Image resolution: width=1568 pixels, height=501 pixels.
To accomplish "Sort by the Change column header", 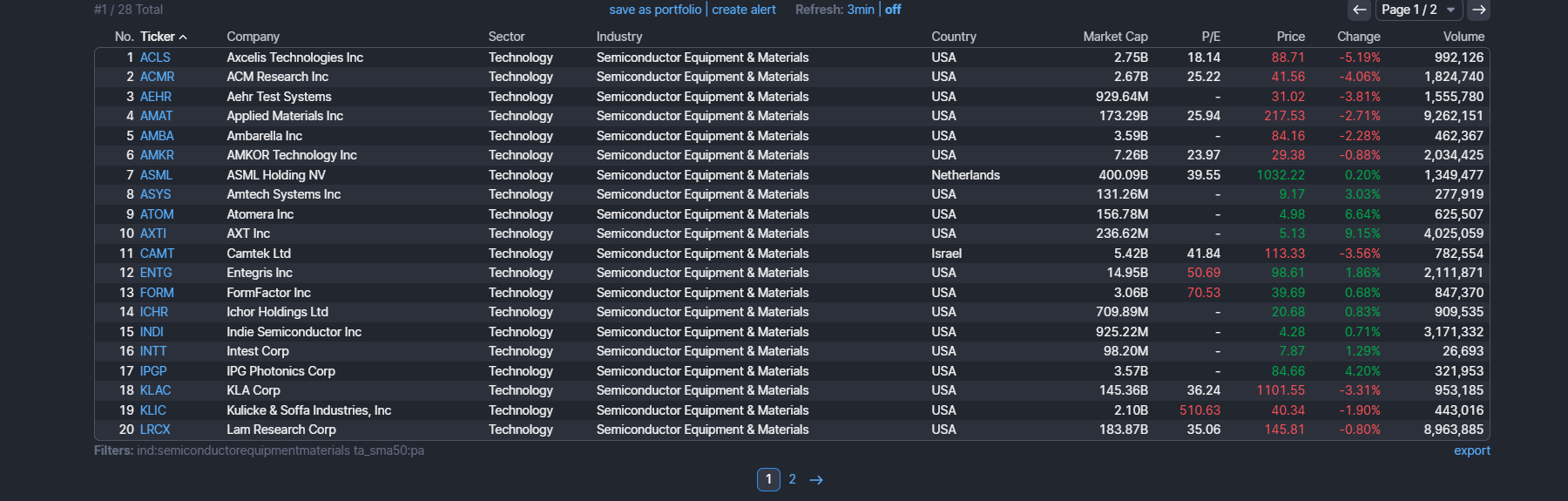I will pos(1358,37).
